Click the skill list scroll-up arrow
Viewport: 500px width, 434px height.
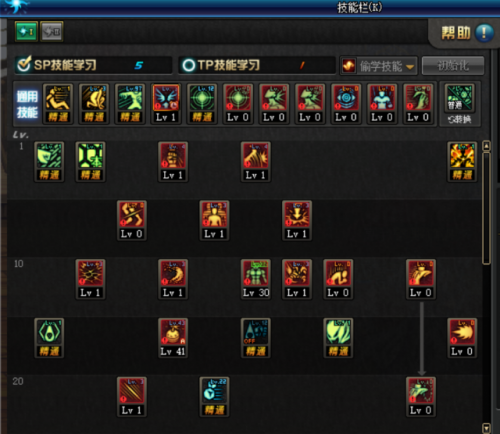(486, 146)
